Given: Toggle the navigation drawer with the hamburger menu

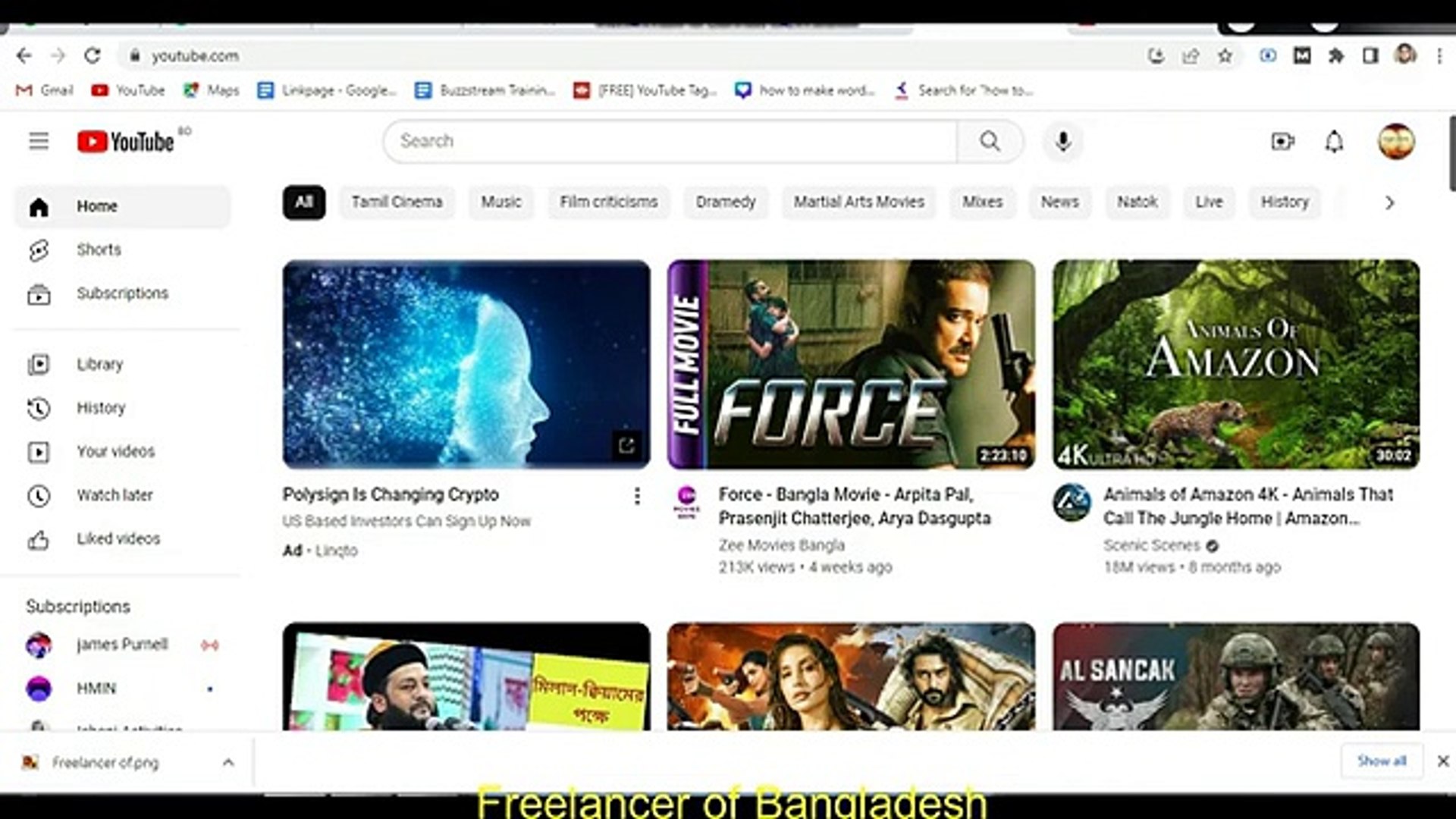Looking at the screenshot, I should [x=39, y=141].
